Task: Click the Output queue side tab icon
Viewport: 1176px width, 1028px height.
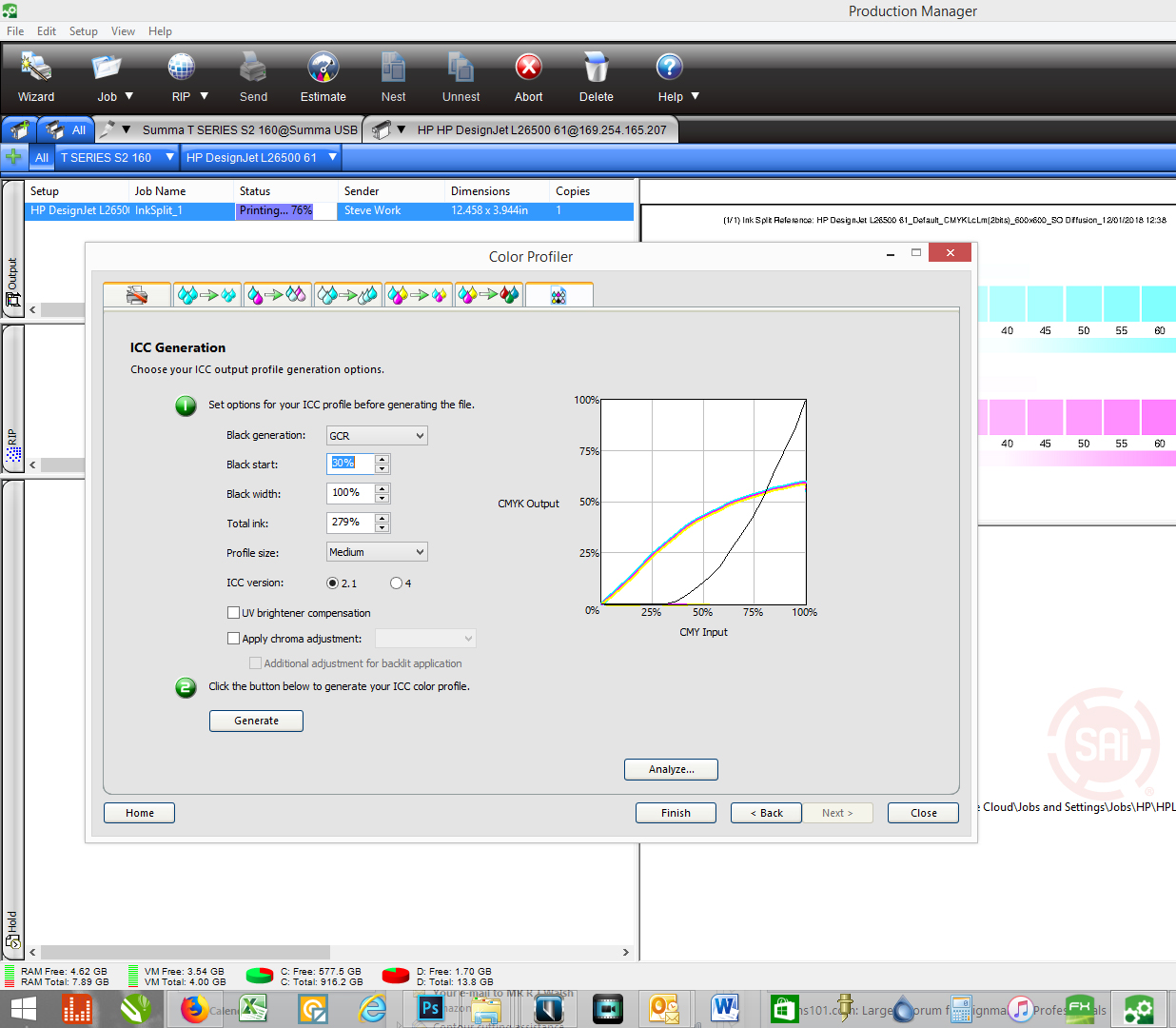Action: point(13,298)
